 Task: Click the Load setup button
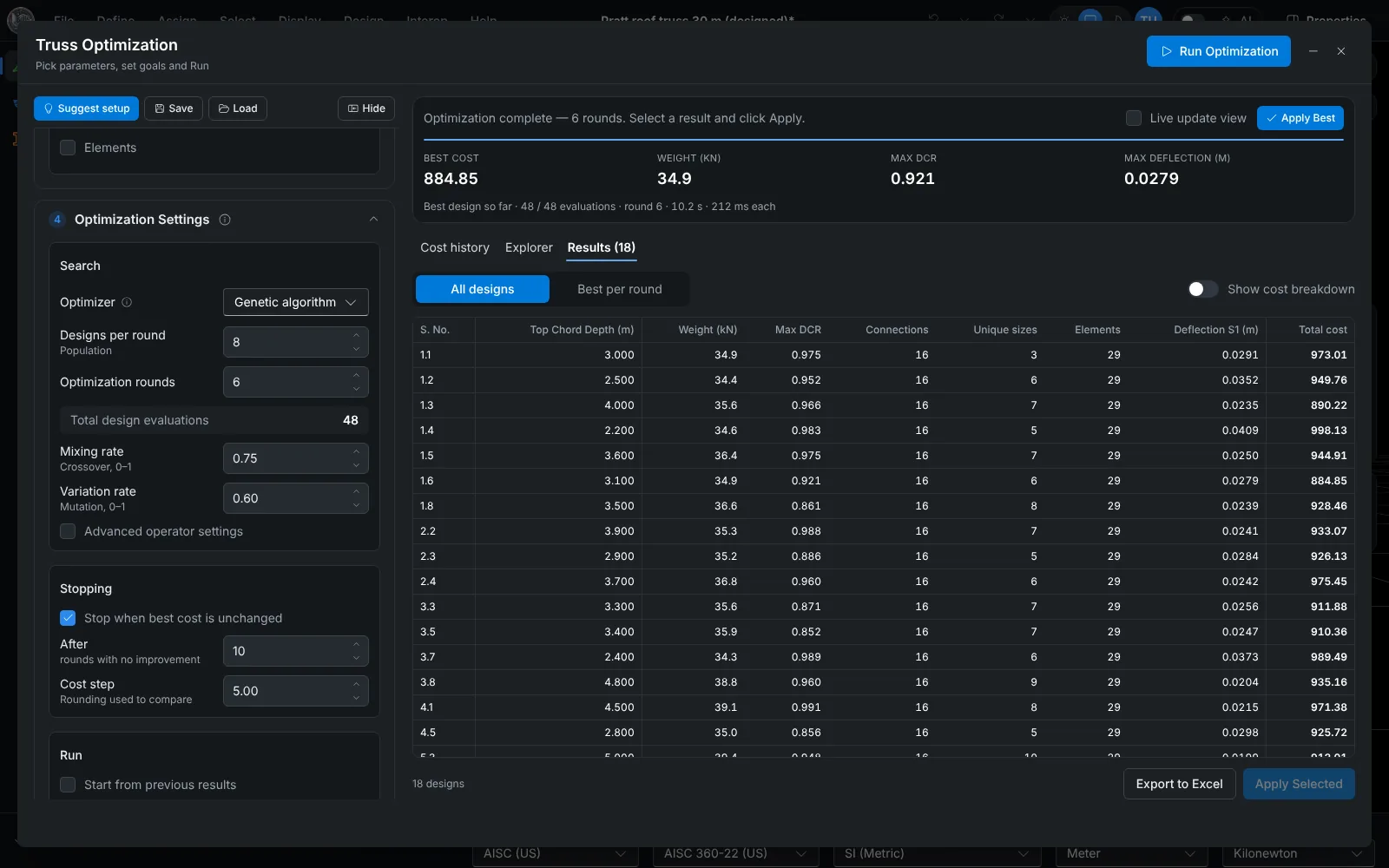tap(238, 108)
